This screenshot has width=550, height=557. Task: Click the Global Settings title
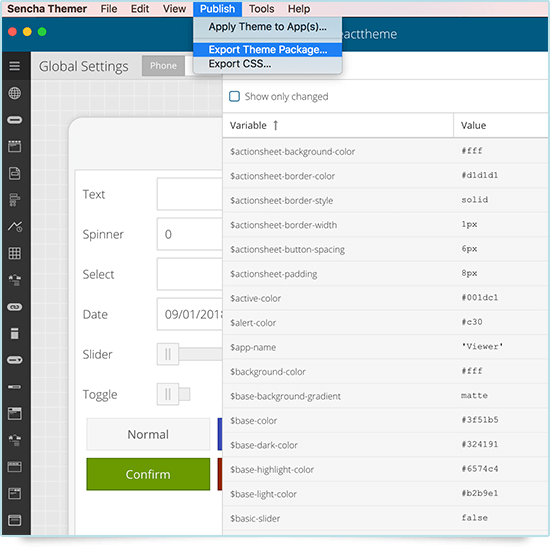click(83, 66)
